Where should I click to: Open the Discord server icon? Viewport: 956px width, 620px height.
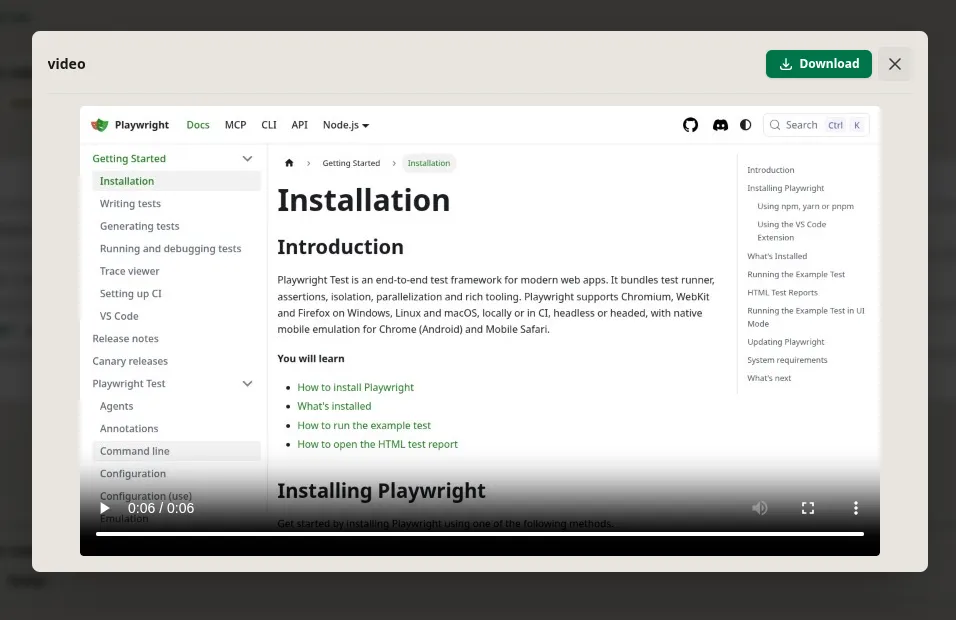pos(720,125)
